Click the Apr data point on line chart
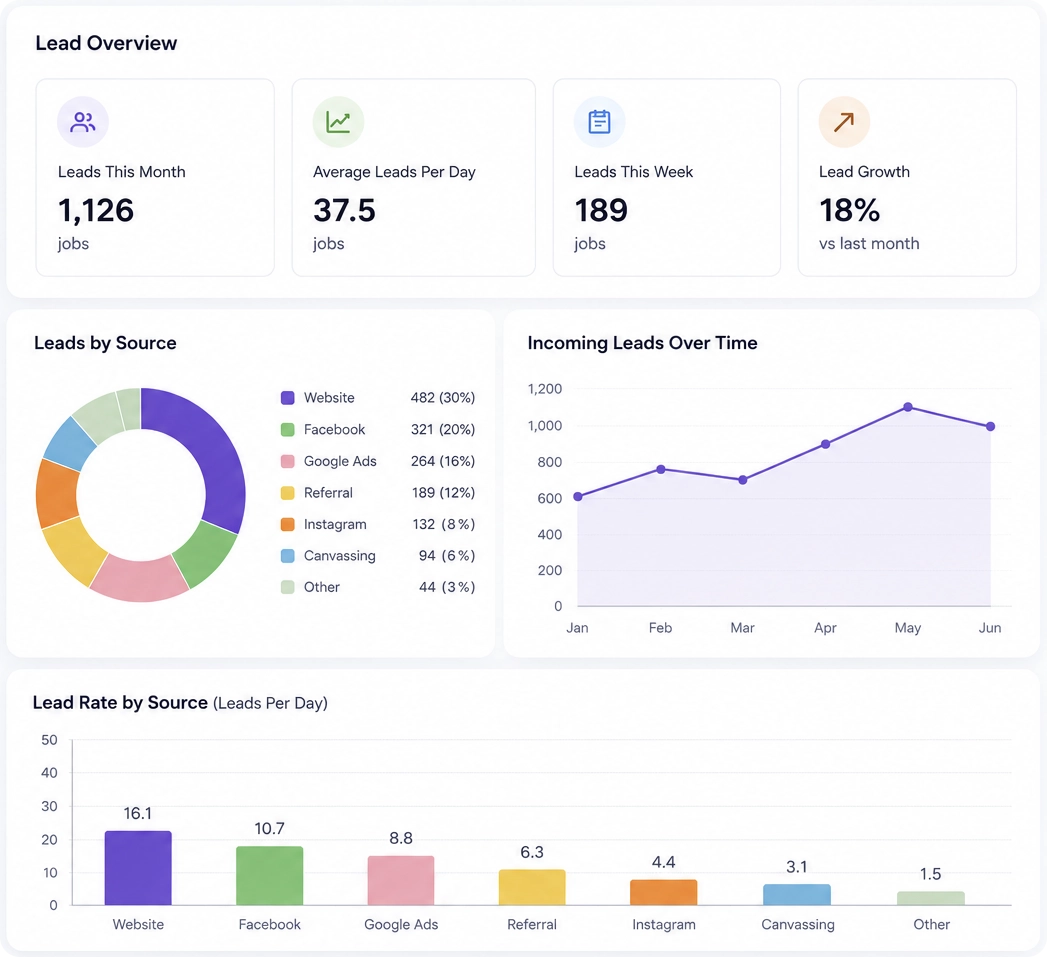Viewport: 1047px width, 957px height. point(825,444)
